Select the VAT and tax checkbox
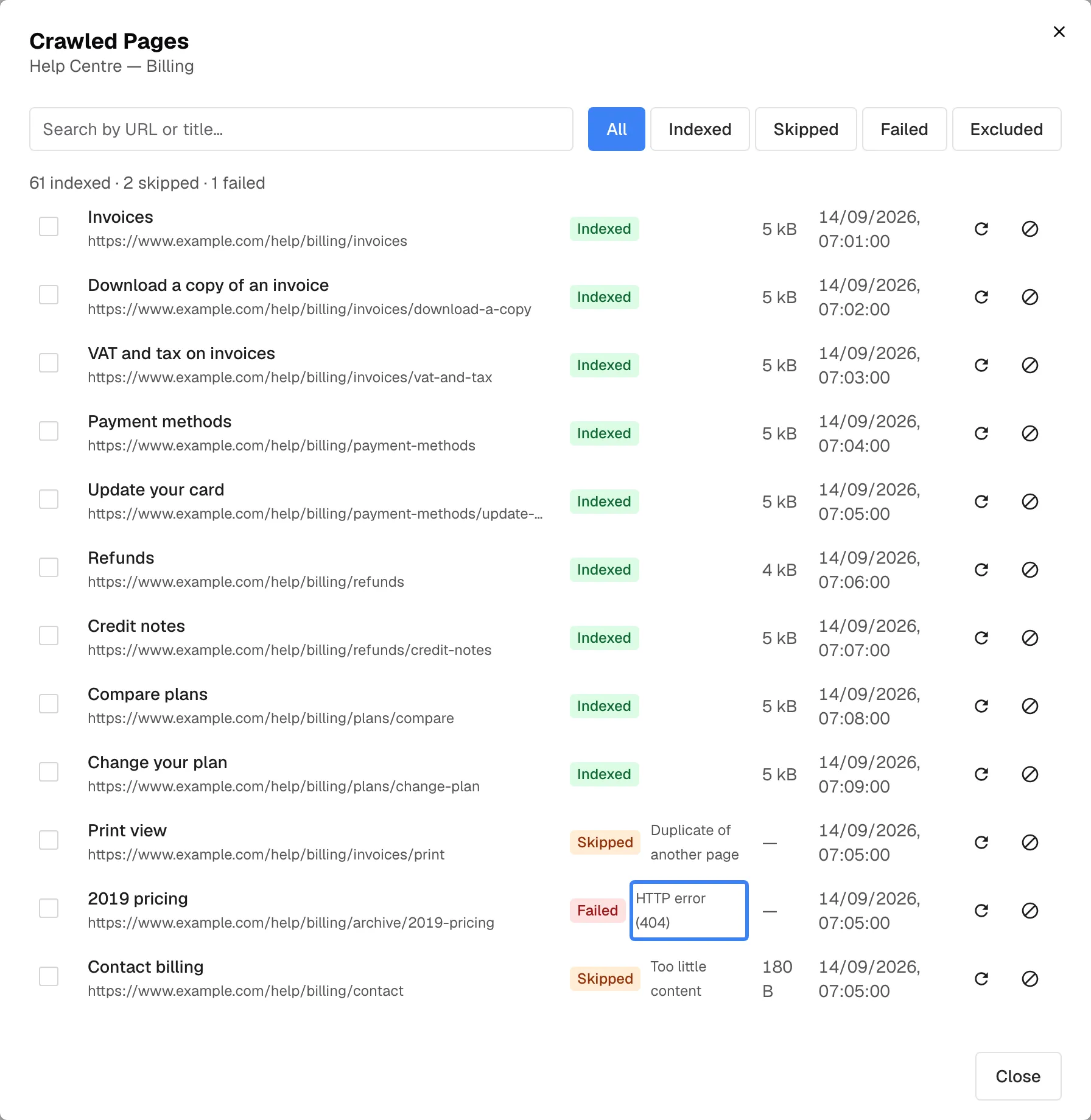Image resolution: width=1091 pixels, height=1120 pixels. [x=49, y=363]
